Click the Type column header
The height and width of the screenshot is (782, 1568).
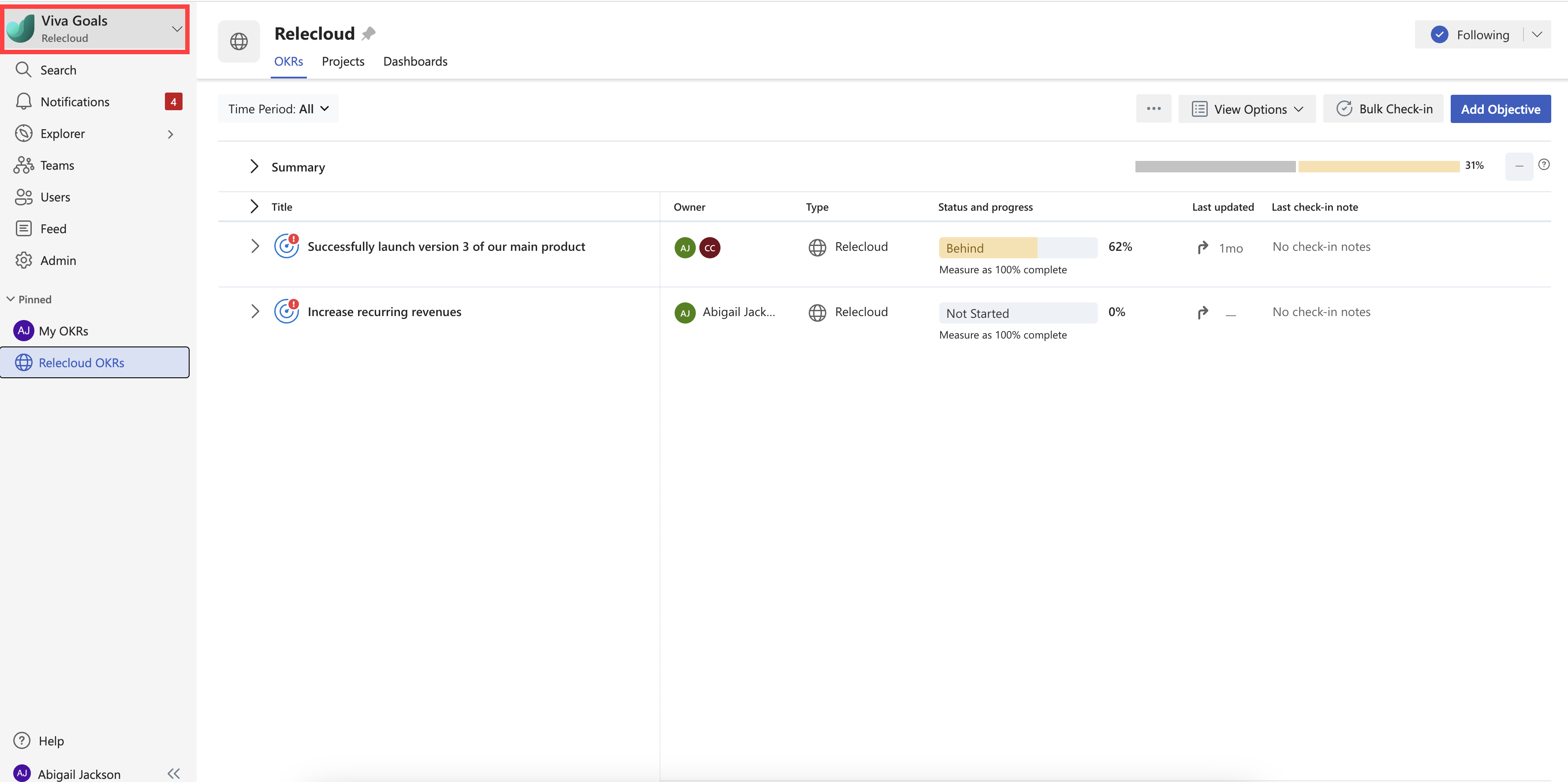pyautogui.click(x=817, y=207)
